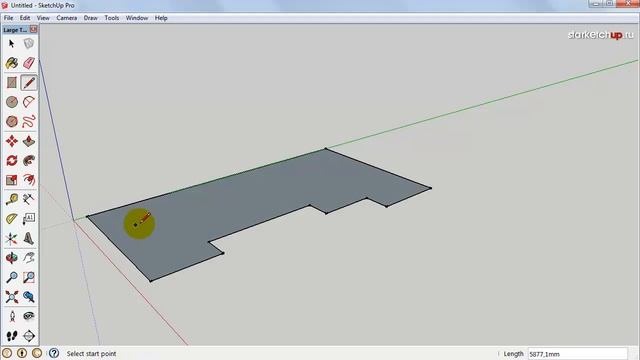Open the View menu

(x=43, y=18)
